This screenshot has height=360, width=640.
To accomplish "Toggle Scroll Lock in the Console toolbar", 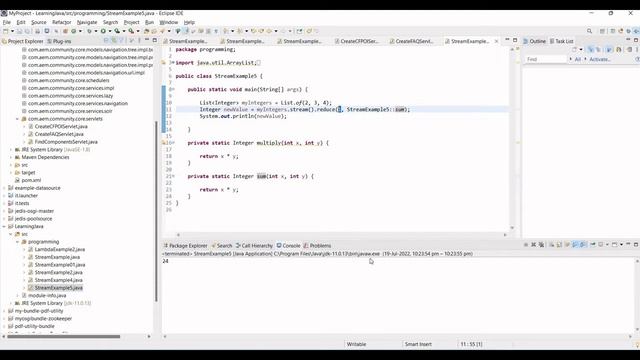I will 559,244.
